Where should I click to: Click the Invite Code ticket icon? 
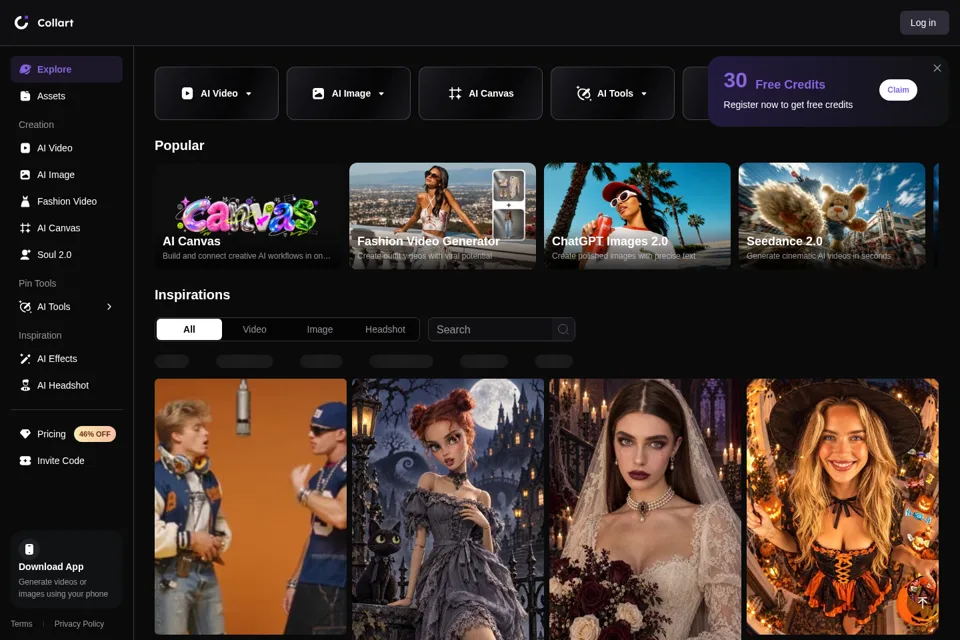point(25,461)
